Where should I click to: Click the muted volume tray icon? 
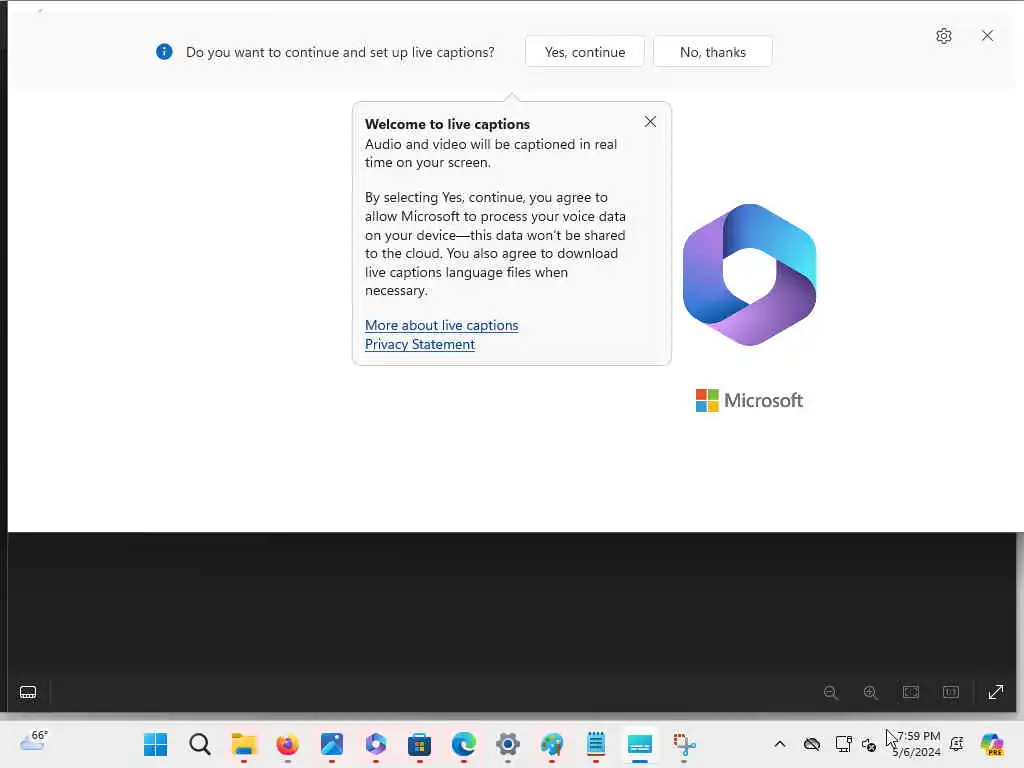click(x=869, y=744)
